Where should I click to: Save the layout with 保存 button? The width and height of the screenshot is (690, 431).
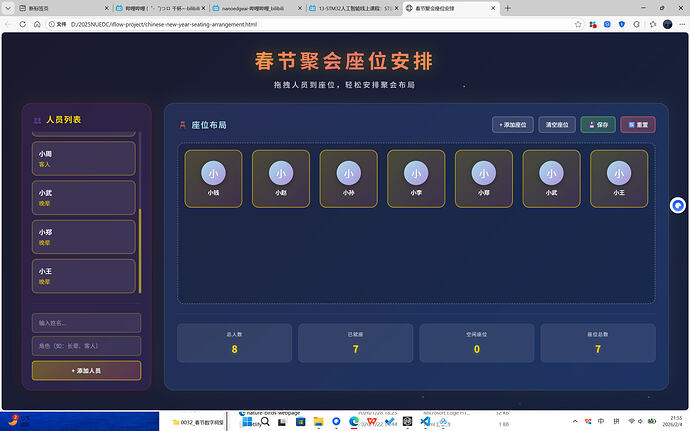tap(598, 125)
